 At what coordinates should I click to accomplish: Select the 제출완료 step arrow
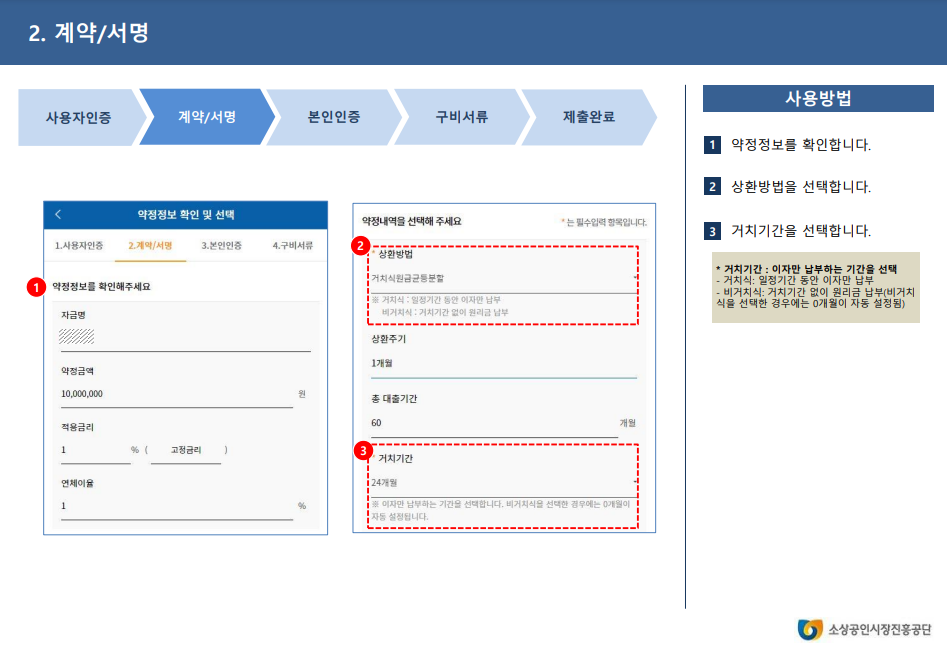(x=589, y=117)
